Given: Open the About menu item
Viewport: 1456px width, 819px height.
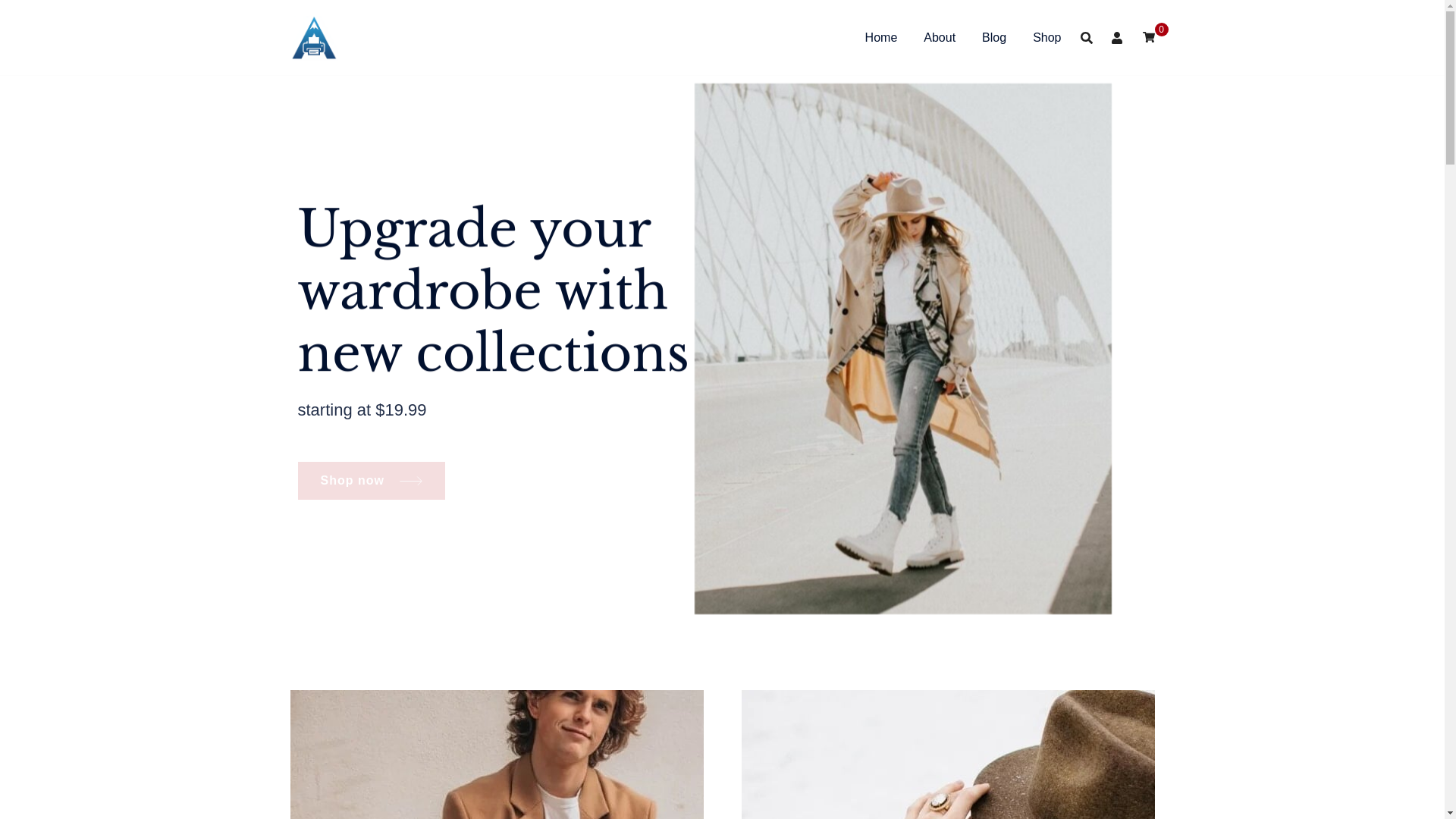Looking at the screenshot, I should (940, 38).
